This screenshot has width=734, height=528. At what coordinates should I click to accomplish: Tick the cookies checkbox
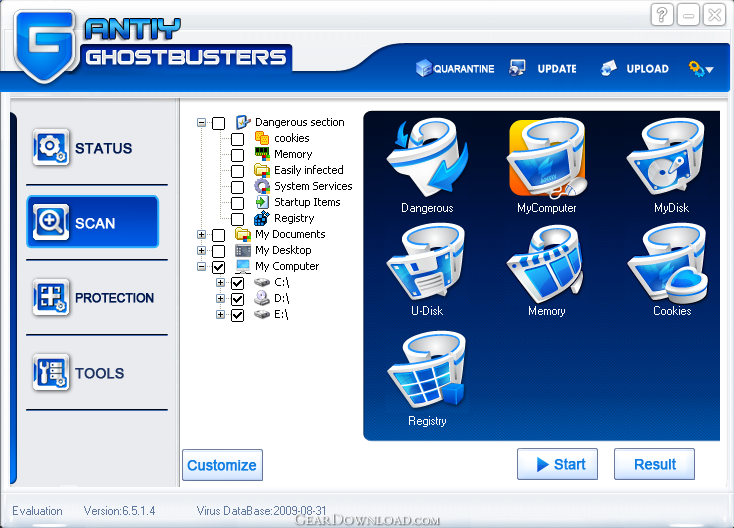click(x=238, y=139)
